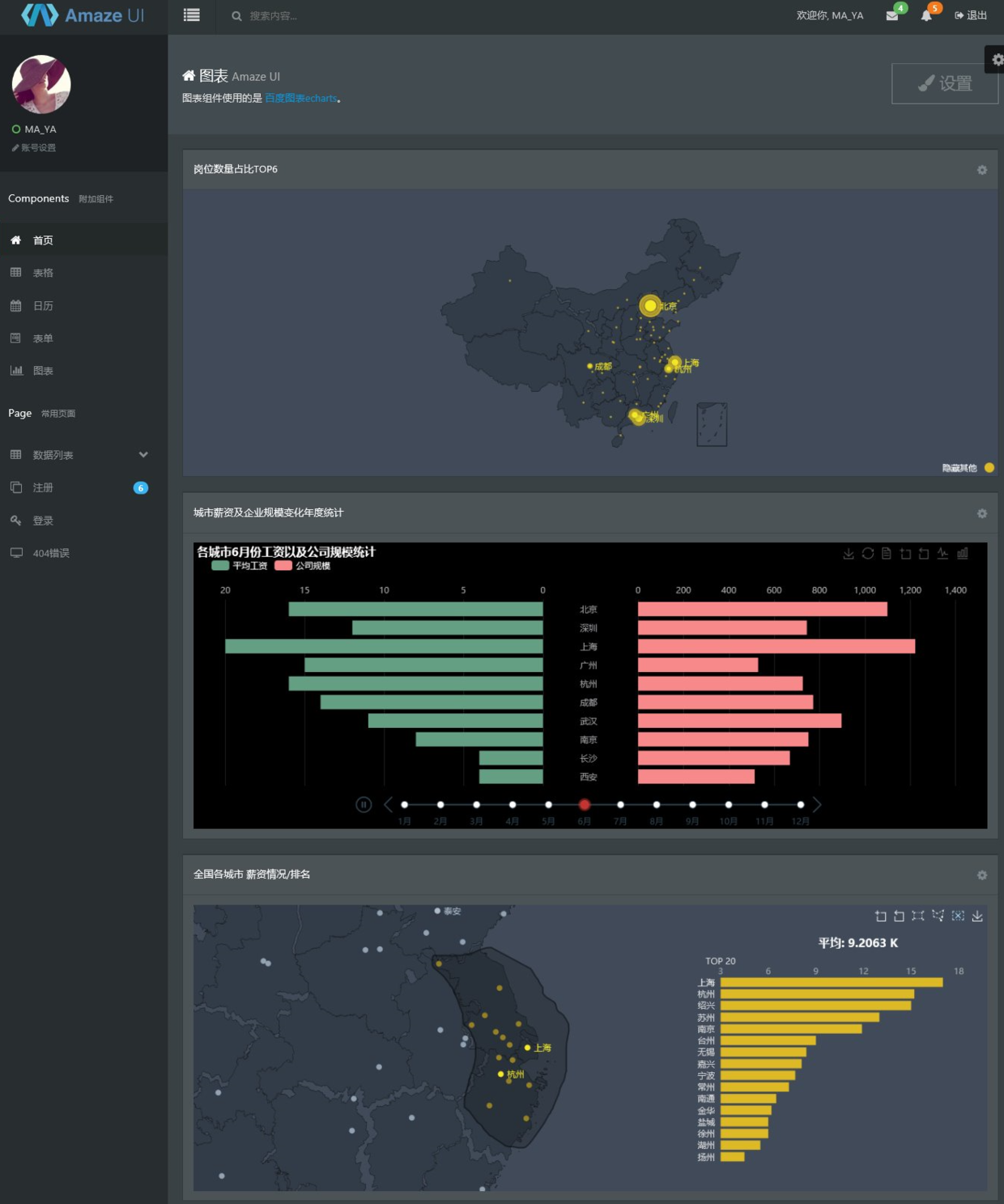The image size is (1004, 1204).
Task: Click the restore refresh icon in bar chart
Action: pyautogui.click(x=868, y=554)
